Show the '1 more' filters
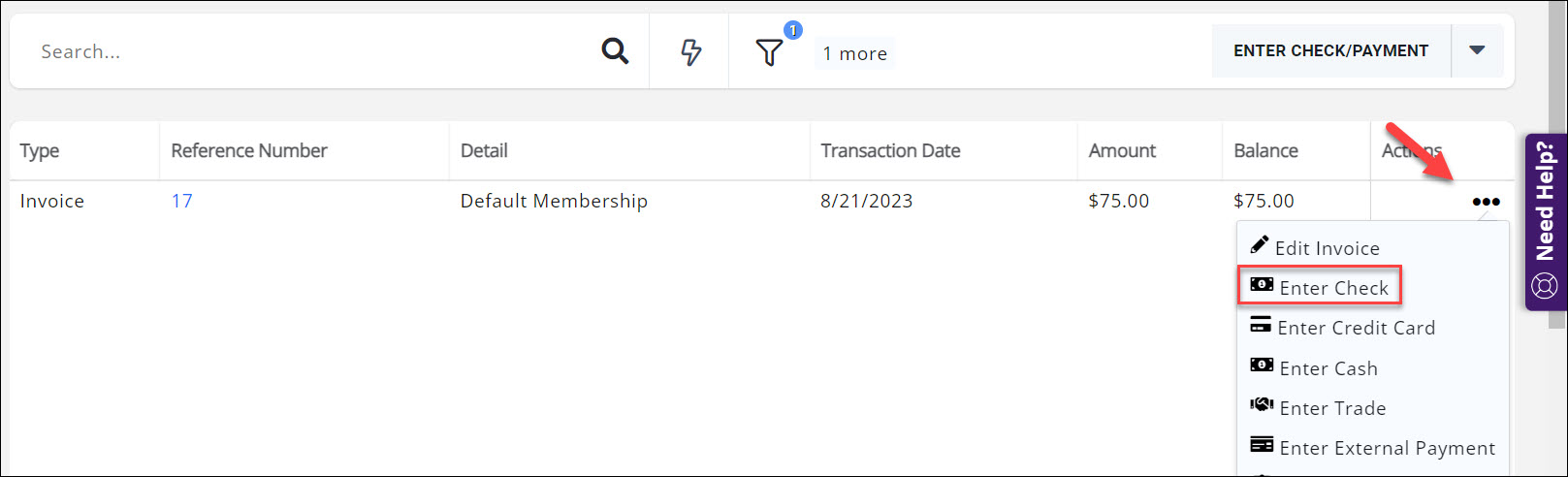Image resolution: width=1568 pixels, height=477 pixels. pos(854,53)
